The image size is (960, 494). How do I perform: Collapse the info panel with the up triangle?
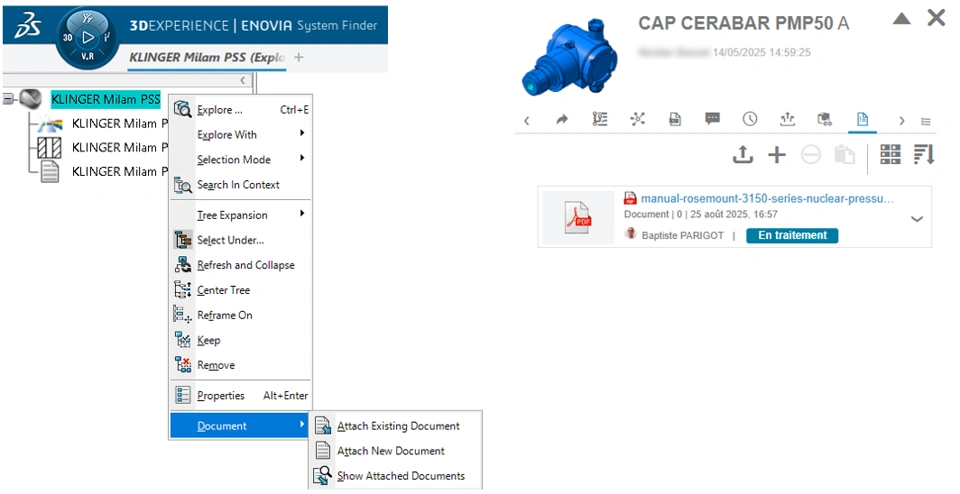tap(901, 18)
